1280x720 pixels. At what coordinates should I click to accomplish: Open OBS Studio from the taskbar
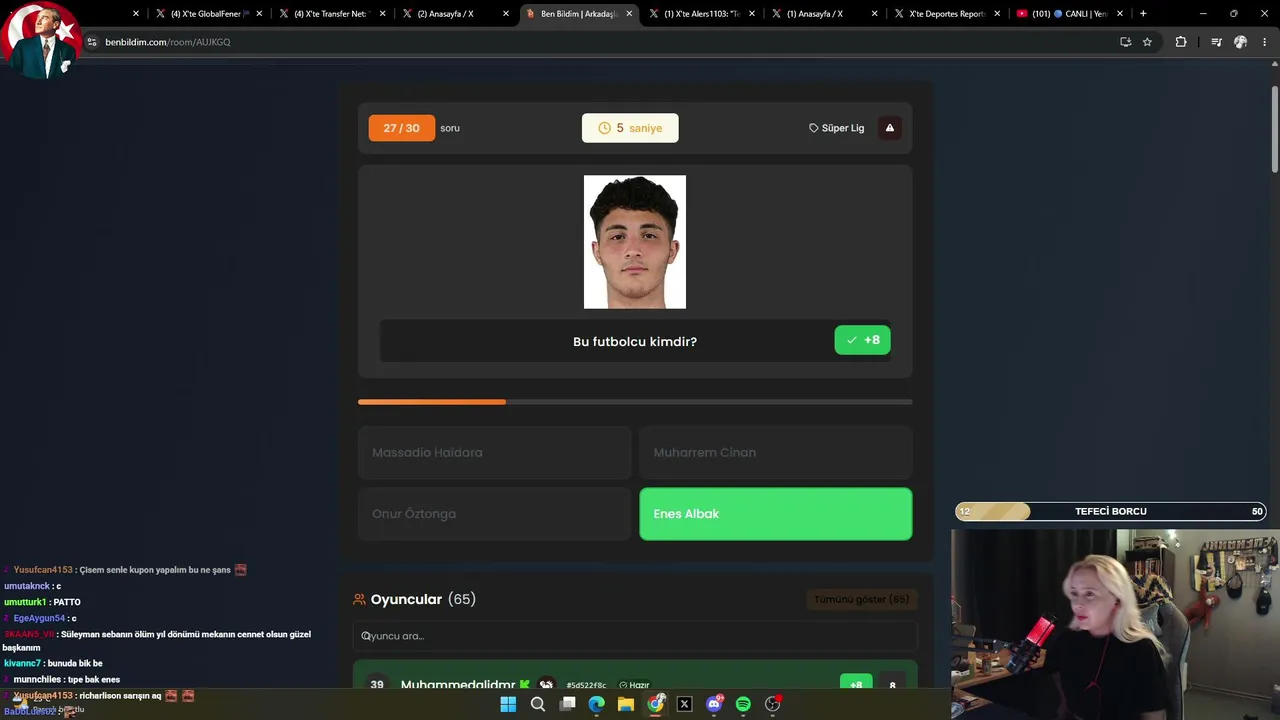[773, 704]
